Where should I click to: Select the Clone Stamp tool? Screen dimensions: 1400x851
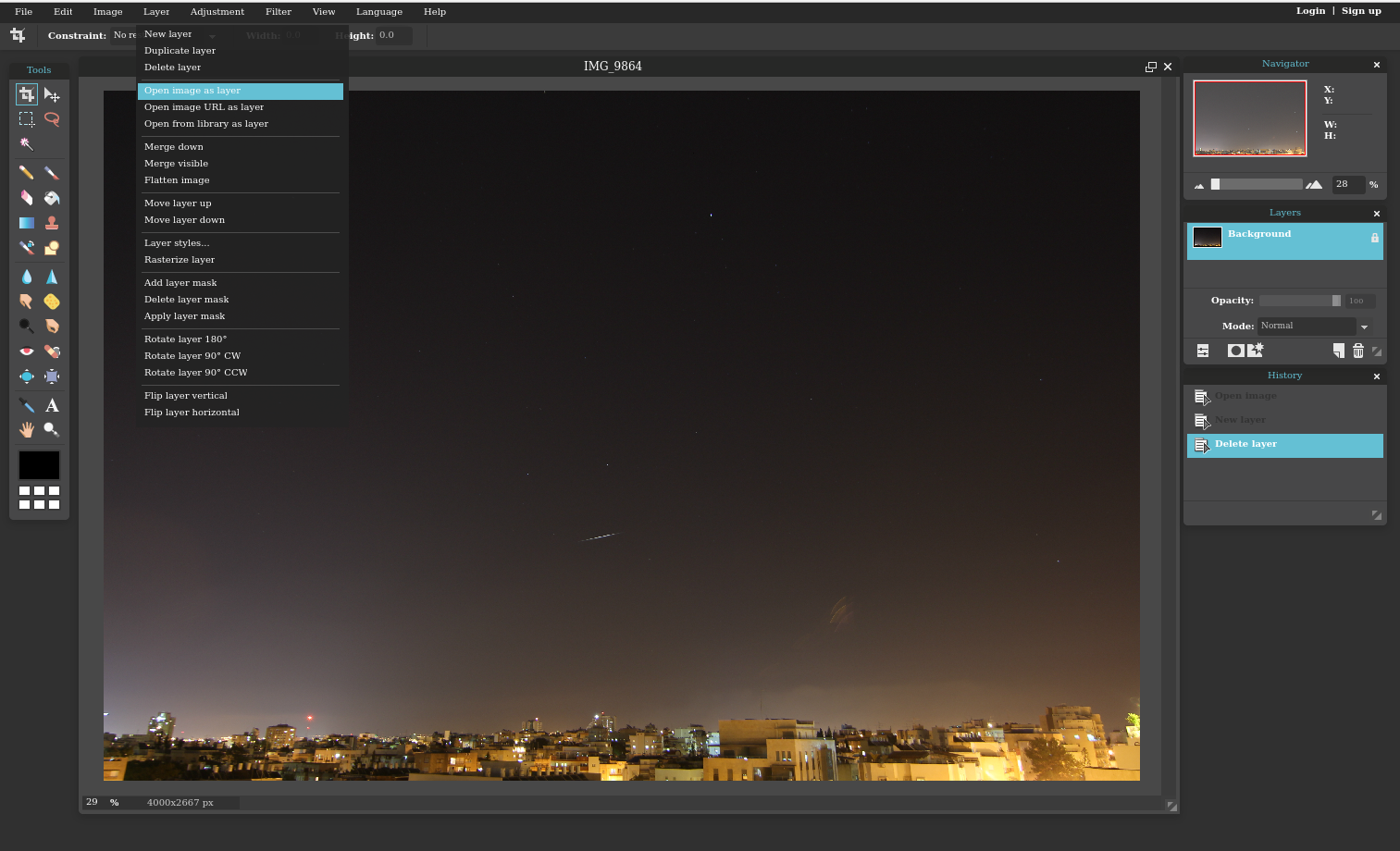[x=52, y=223]
